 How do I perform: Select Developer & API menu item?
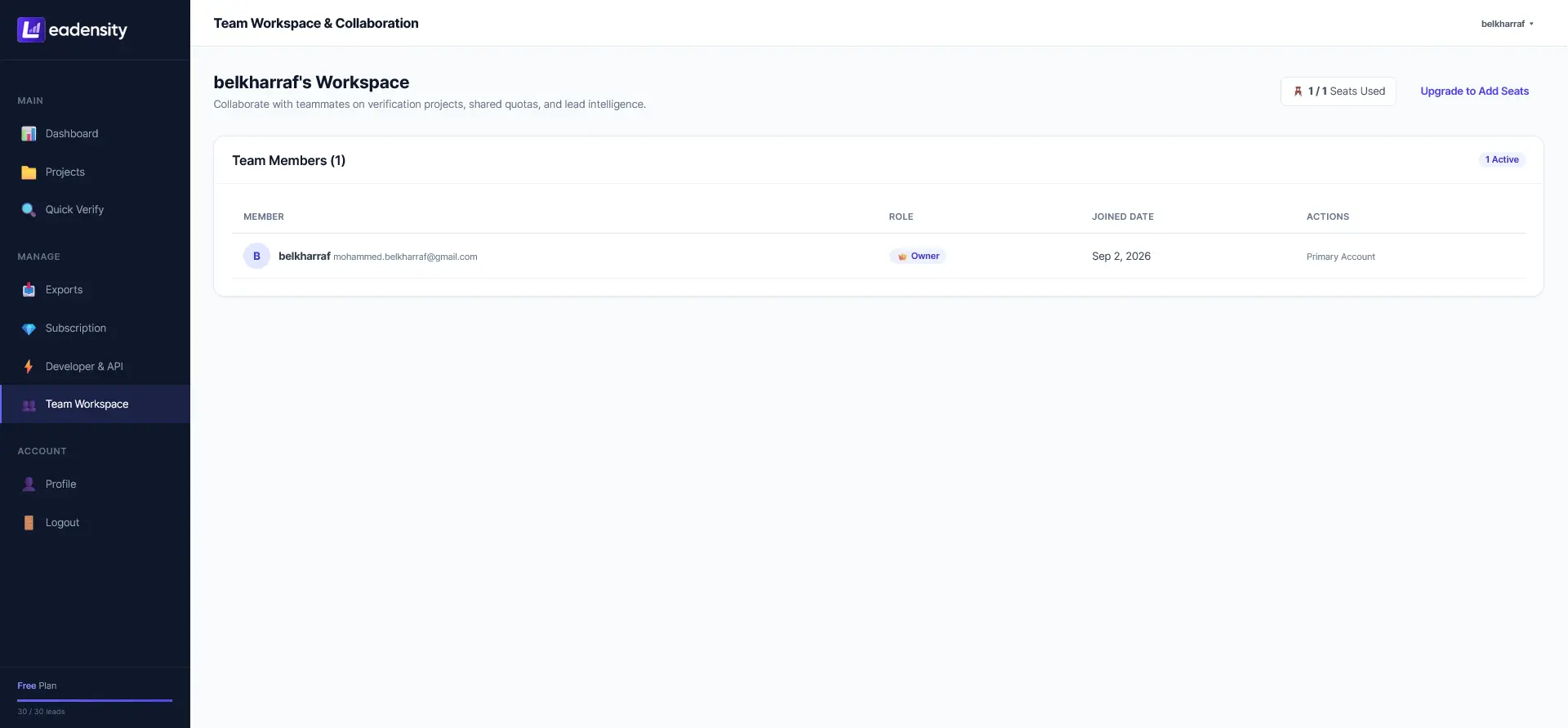pos(95,367)
